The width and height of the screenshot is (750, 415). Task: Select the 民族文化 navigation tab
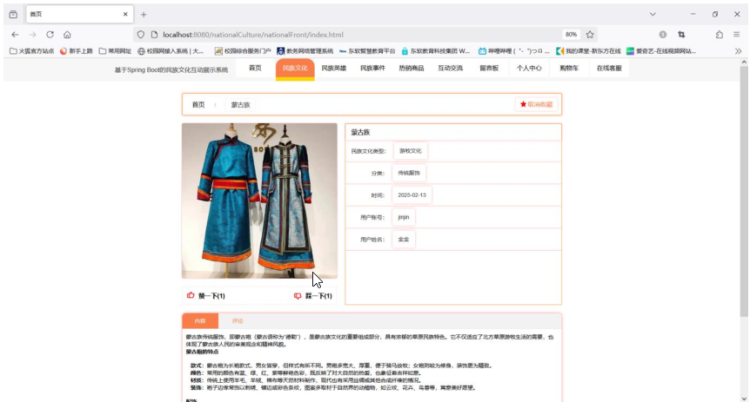pyautogui.click(x=295, y=69)
